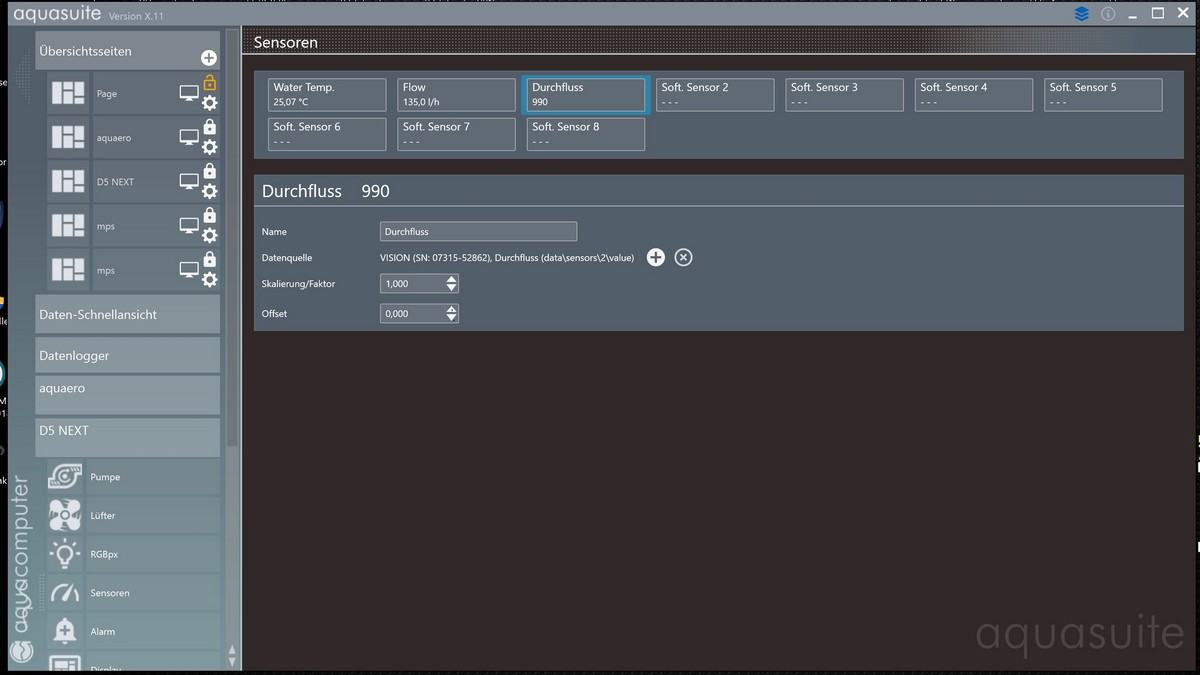Click the Name field containing Durchfluss

(479, 231)
